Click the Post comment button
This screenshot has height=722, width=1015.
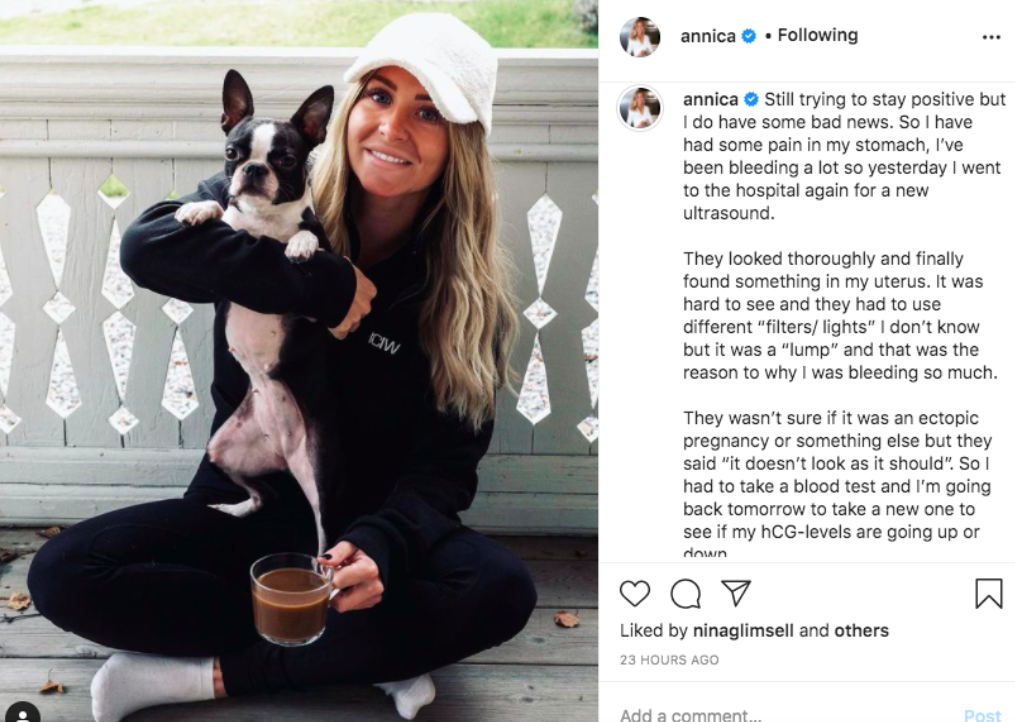tap(982, 715)
